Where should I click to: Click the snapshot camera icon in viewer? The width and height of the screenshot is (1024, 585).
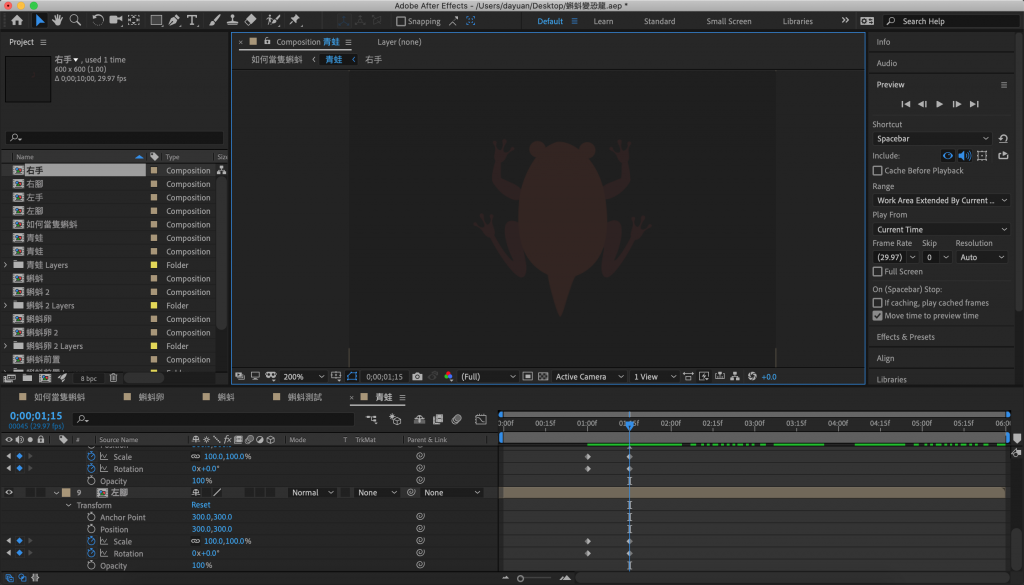click(417, 377)
